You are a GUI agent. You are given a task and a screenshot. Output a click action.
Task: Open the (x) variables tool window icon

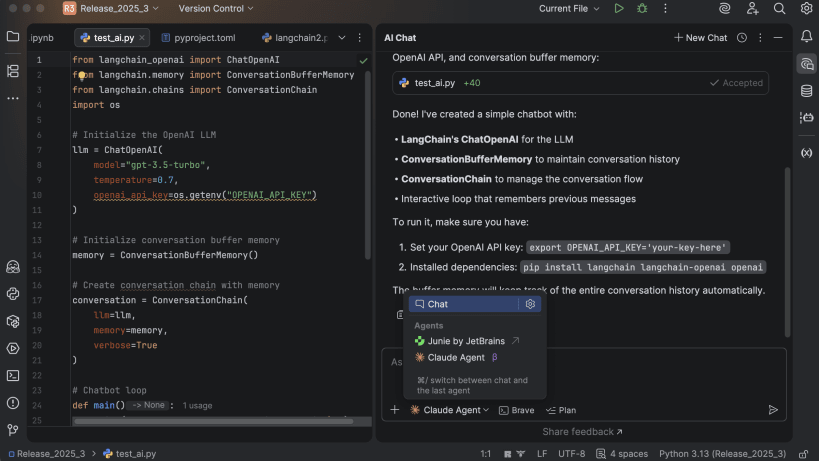806,152
